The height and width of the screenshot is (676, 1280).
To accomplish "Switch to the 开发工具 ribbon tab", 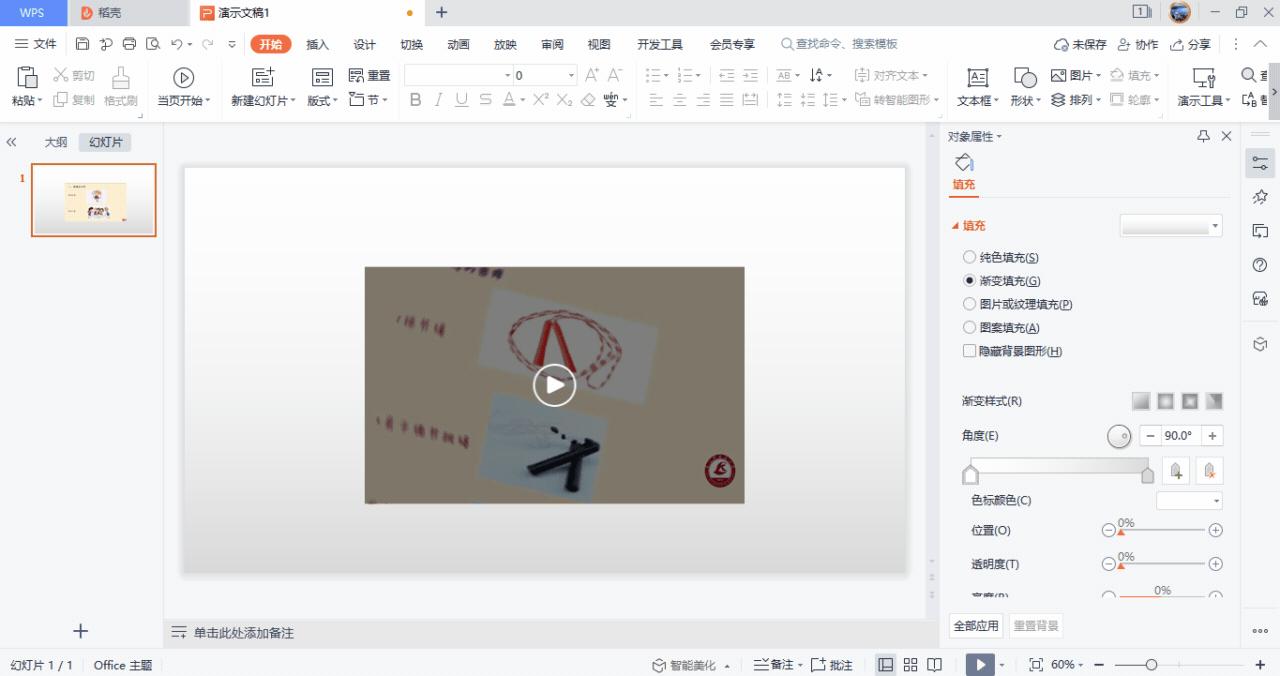I will tap(660, 44).
